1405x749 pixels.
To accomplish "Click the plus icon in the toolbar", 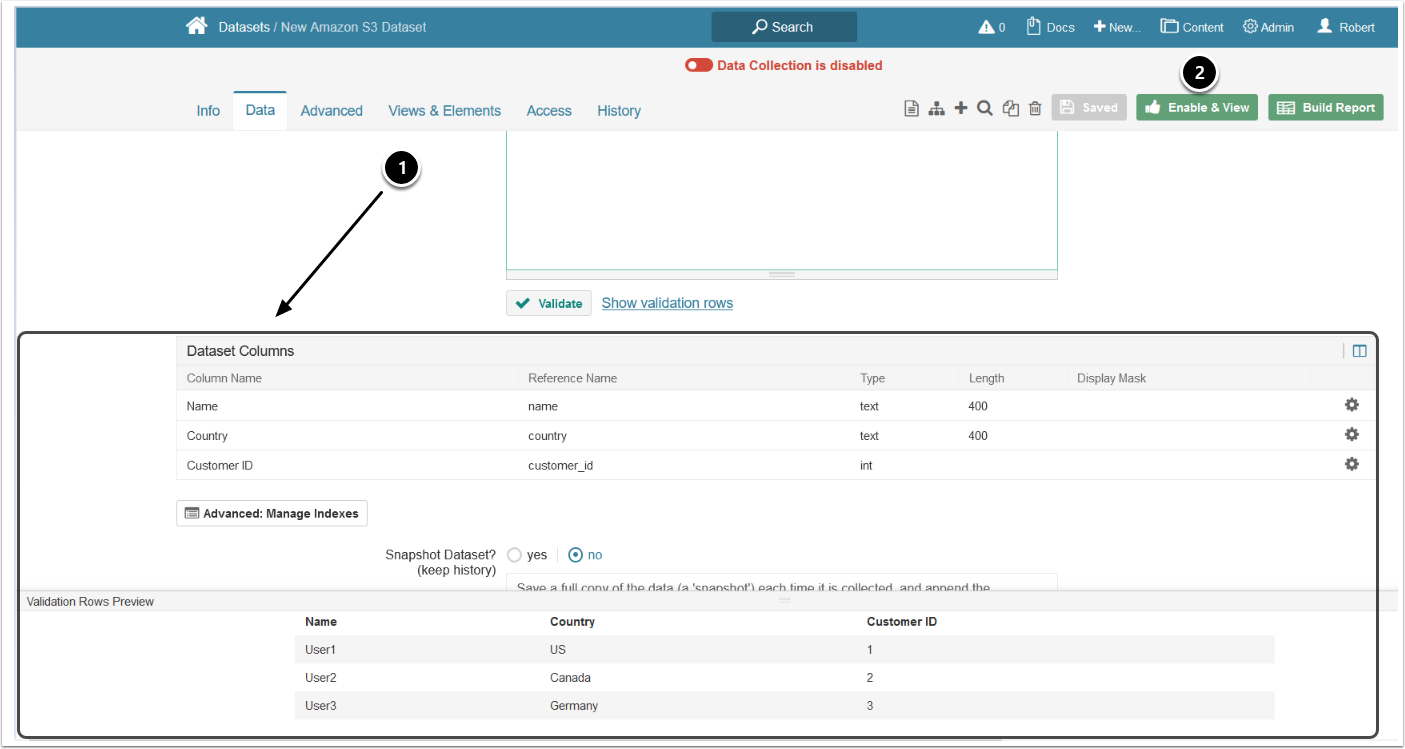I will click(x=960, y=108).
